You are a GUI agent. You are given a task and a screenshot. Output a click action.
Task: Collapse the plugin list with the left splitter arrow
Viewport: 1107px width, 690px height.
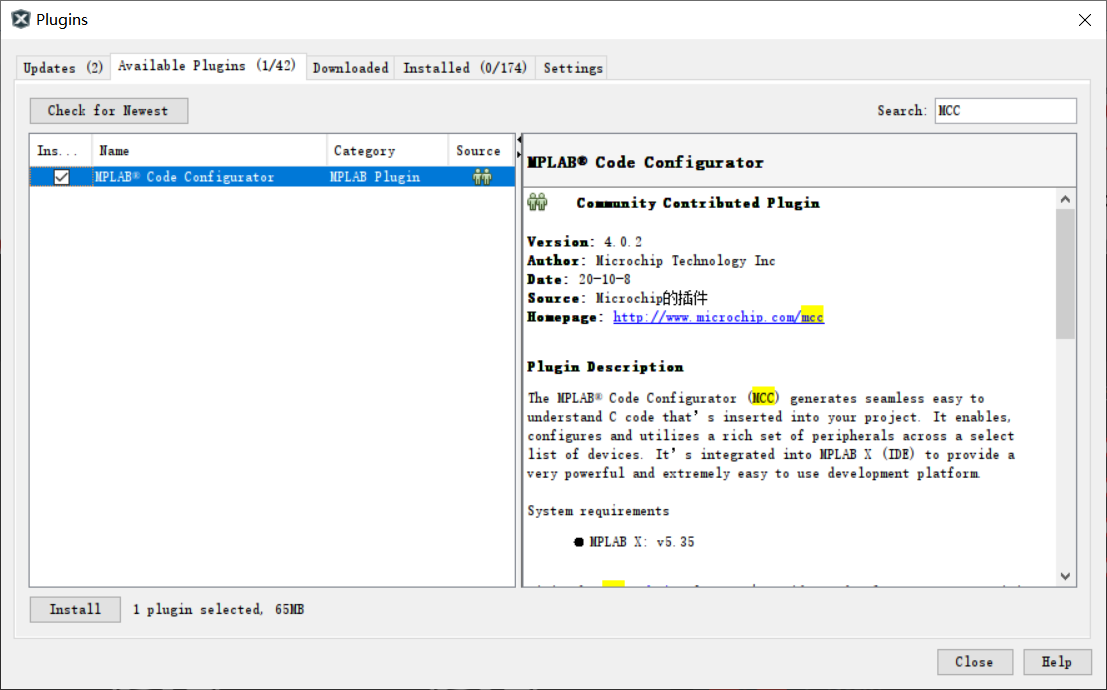(519, 140)
